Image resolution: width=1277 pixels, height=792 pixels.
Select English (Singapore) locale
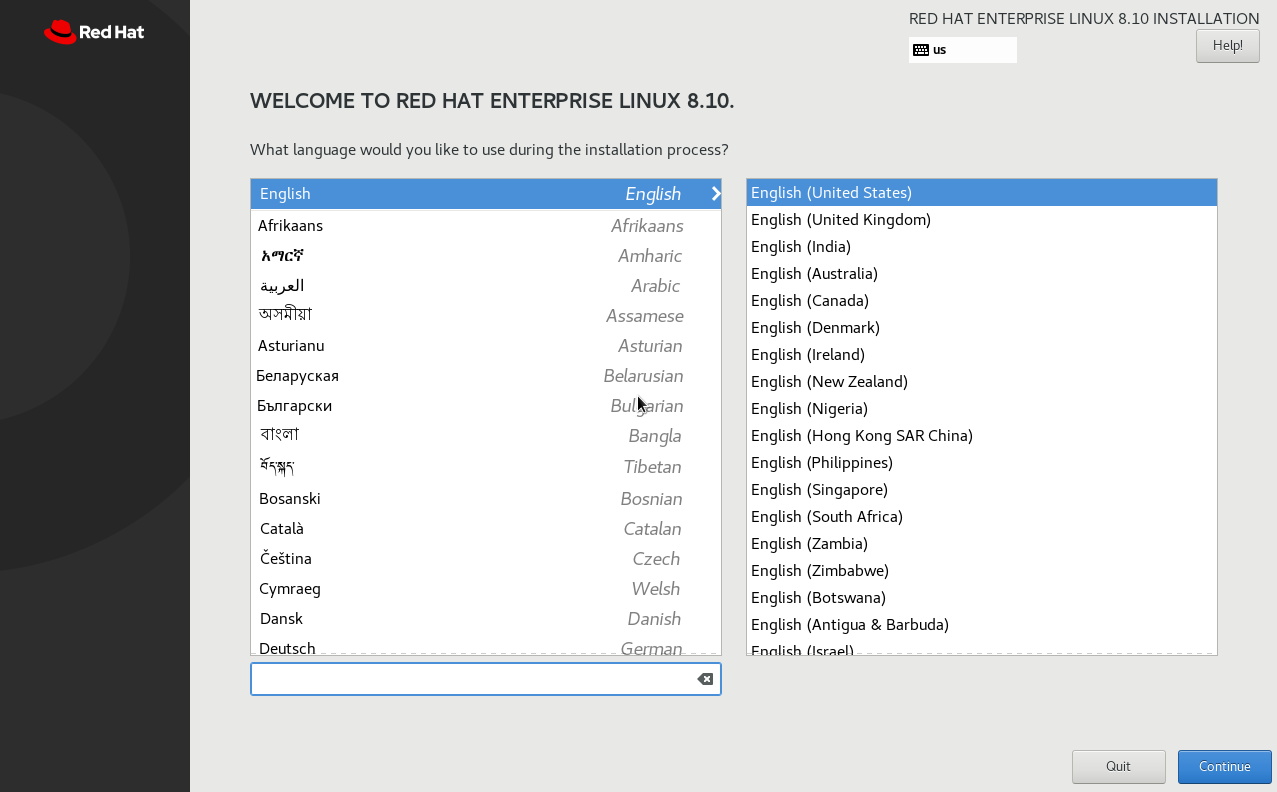[x=818, y=489]
